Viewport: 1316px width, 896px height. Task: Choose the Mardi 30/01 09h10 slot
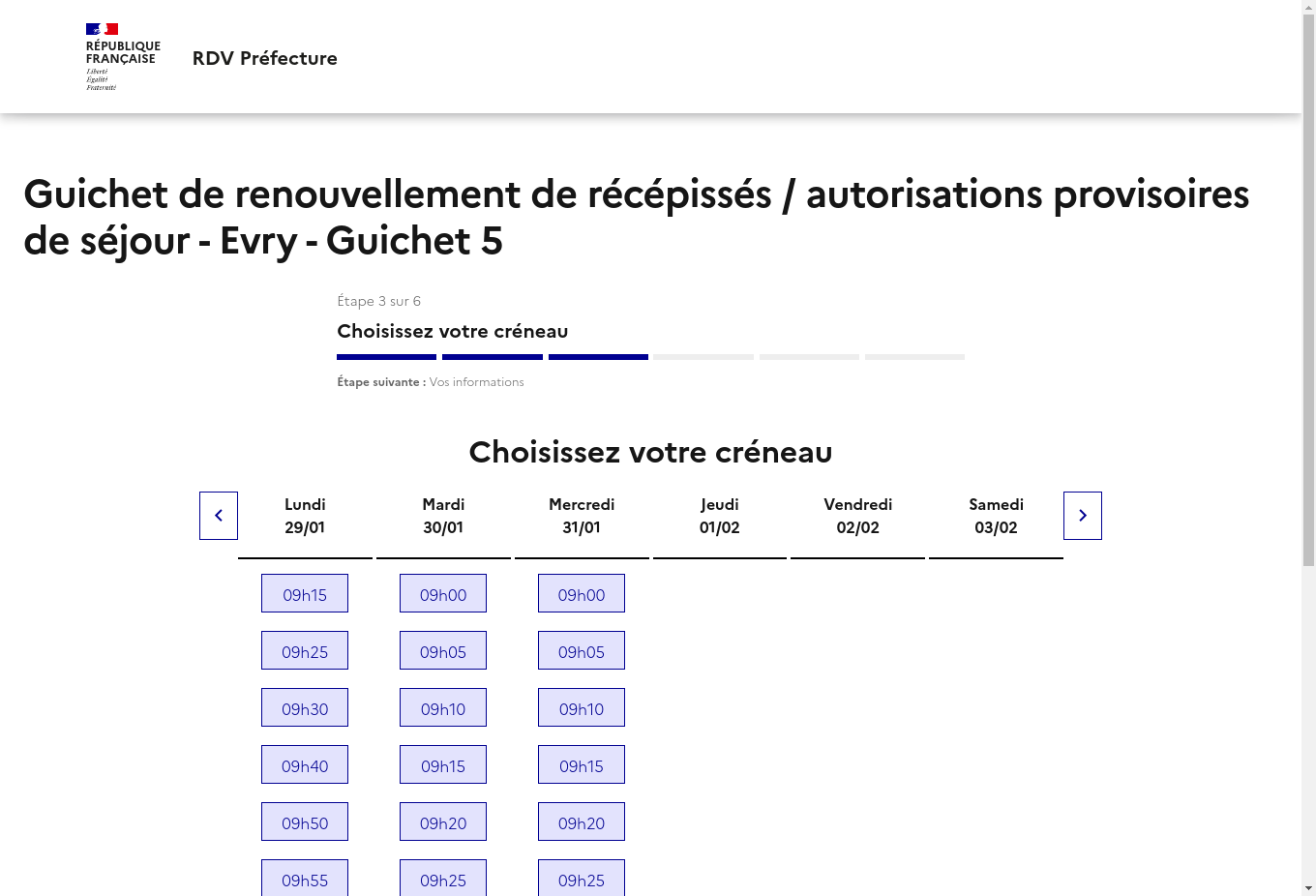tap(443, 708)
